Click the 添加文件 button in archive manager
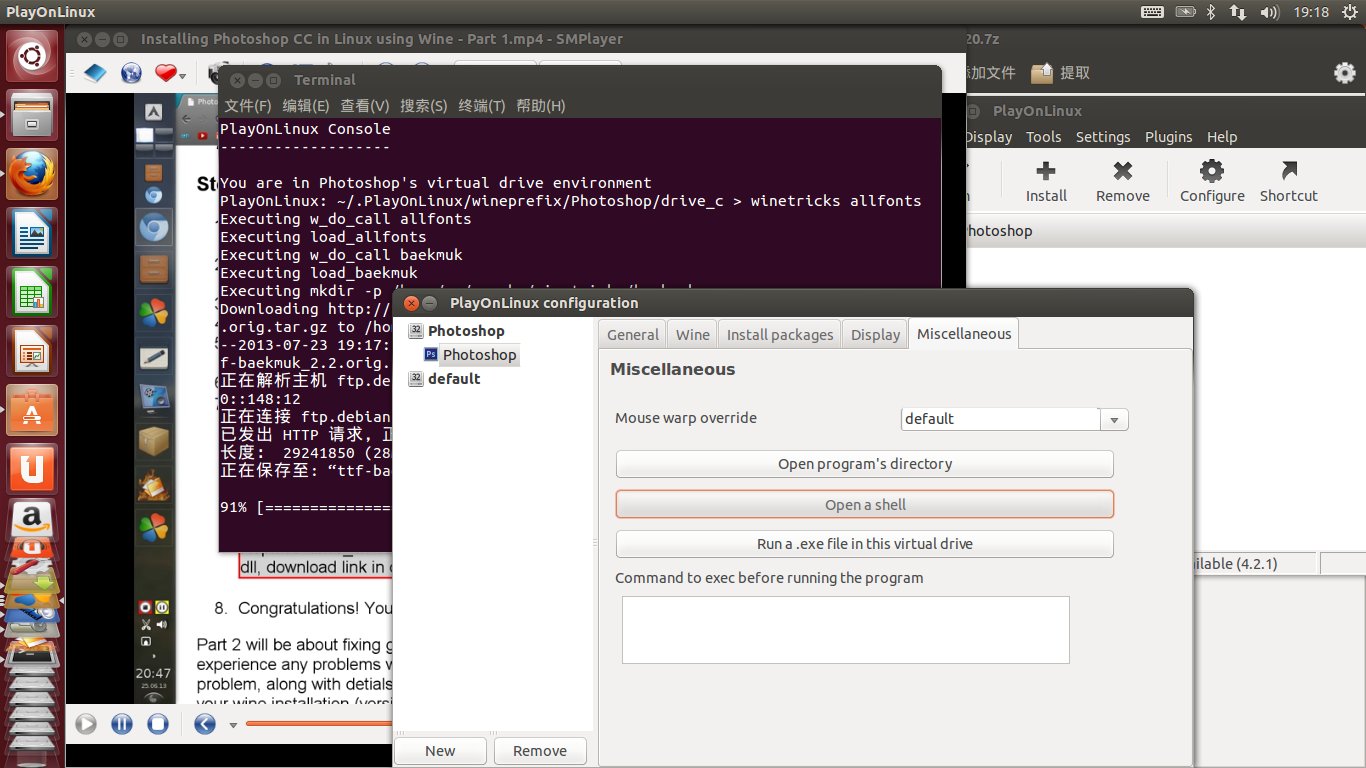The width and height of the screenshot is (1366, 768). pyautogui.click(x=991, y=72)
